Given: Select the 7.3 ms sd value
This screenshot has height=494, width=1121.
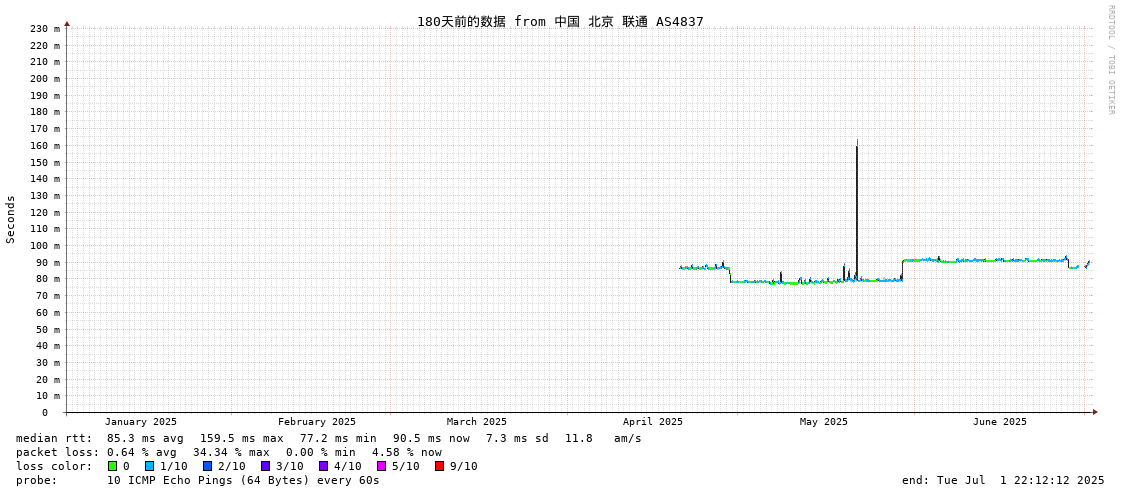Looking at the screenshot, I should (x=518, y=438).
